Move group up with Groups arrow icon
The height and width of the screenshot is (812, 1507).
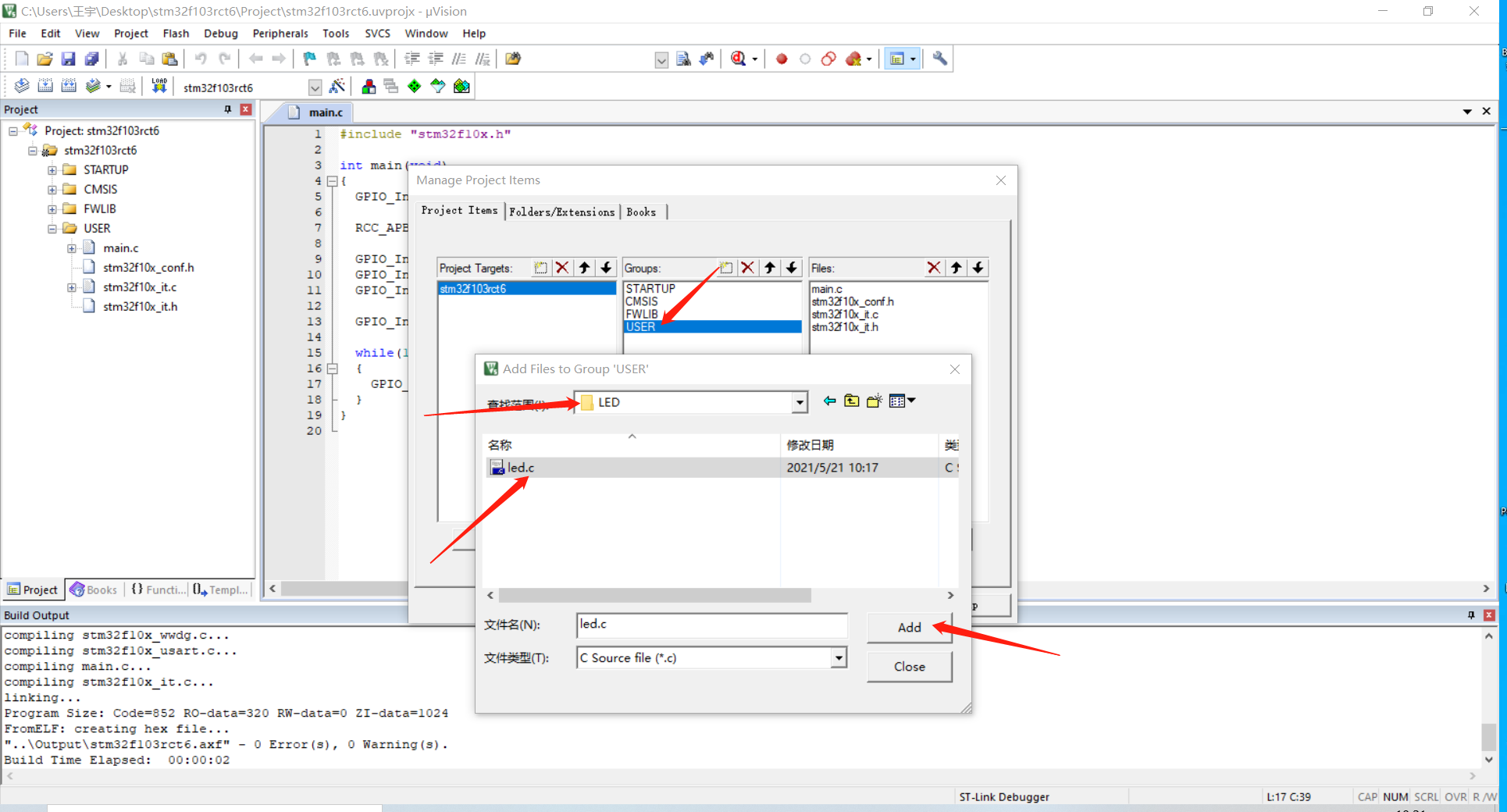770,268
